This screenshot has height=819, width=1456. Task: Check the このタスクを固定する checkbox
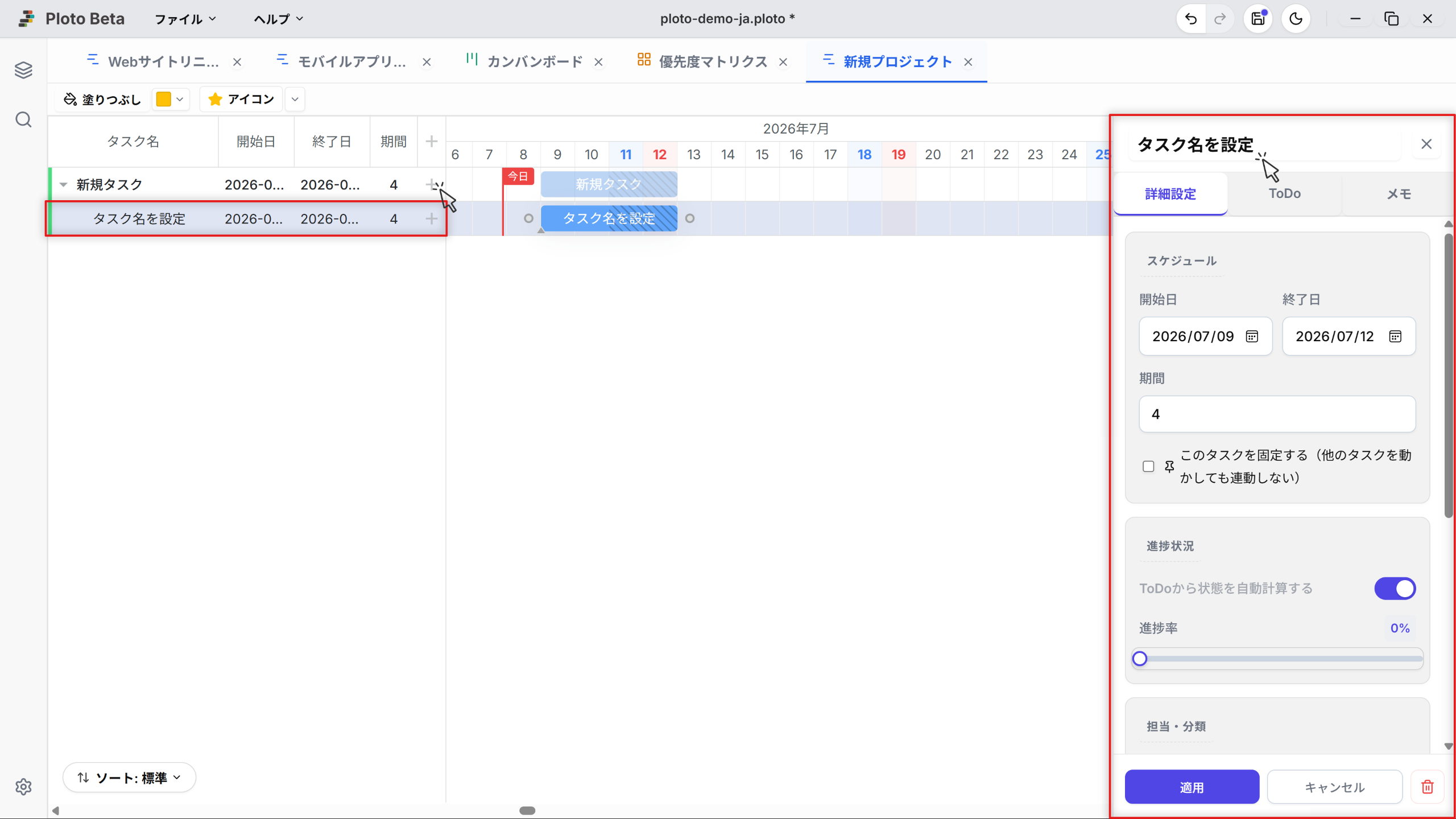click(x=1148, y=466)
